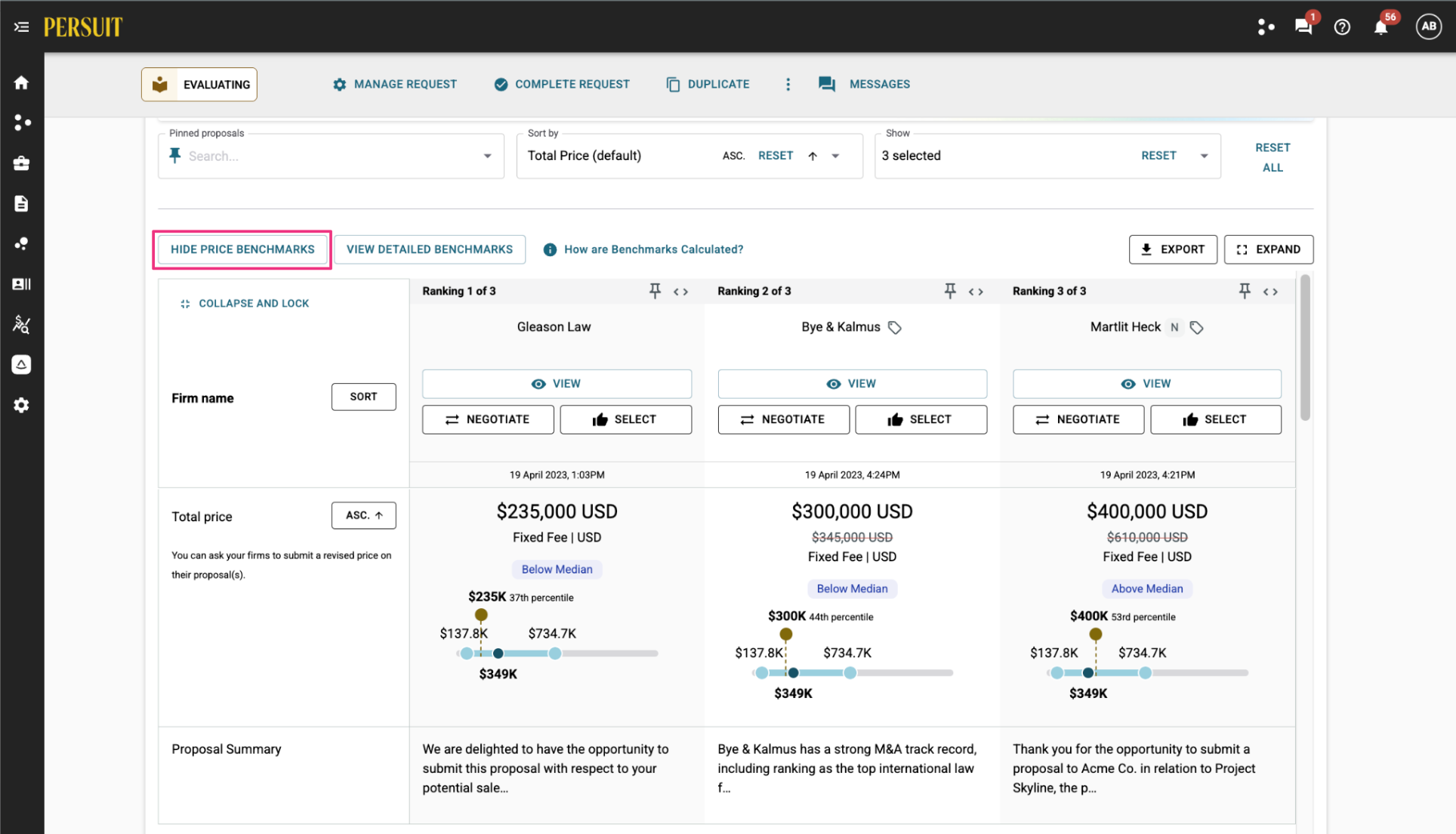
Task: Open the Messages tab
Action: [x=865, y=84]
